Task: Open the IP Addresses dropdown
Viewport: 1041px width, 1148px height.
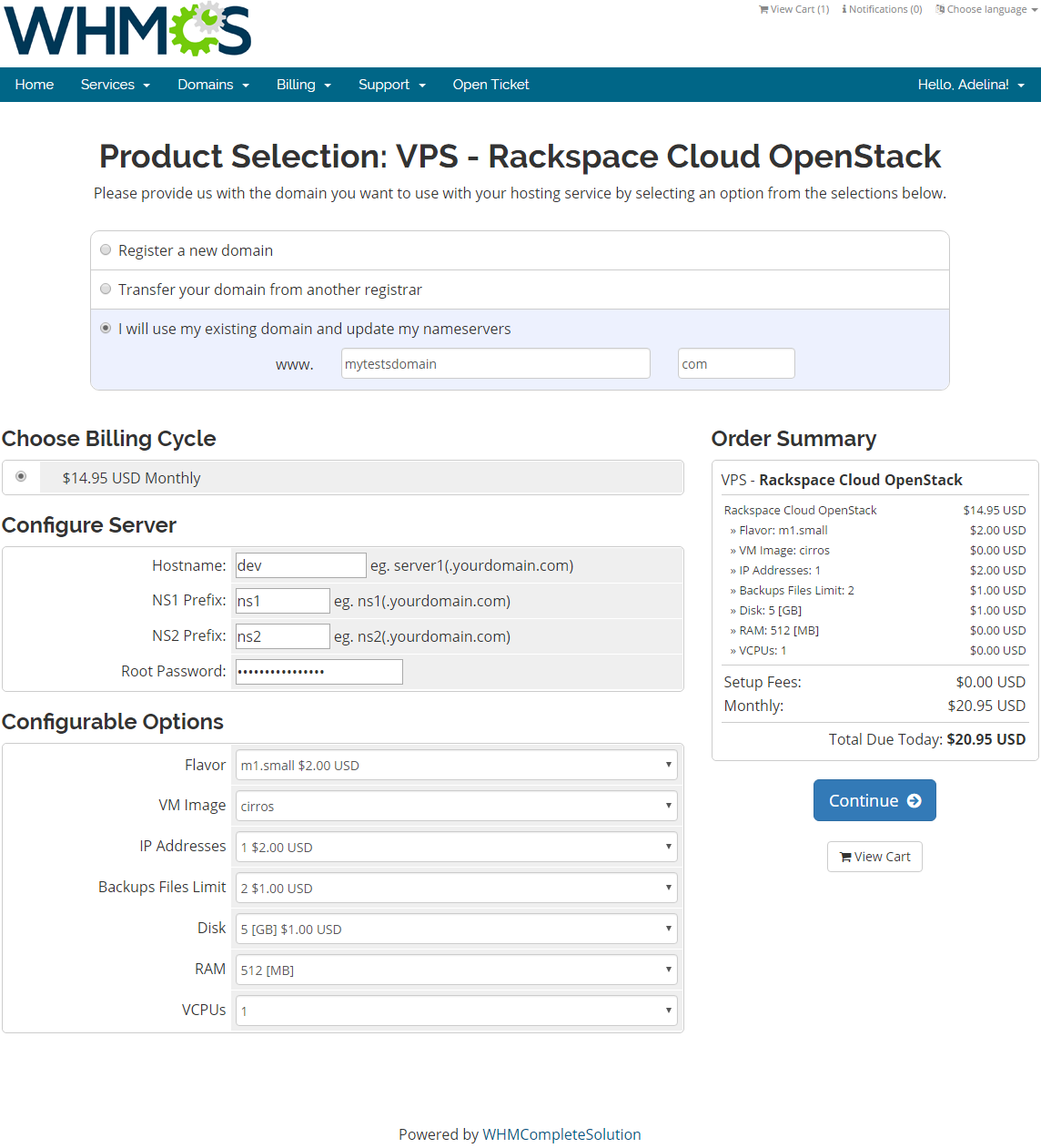Action: (x=456, y=847)
